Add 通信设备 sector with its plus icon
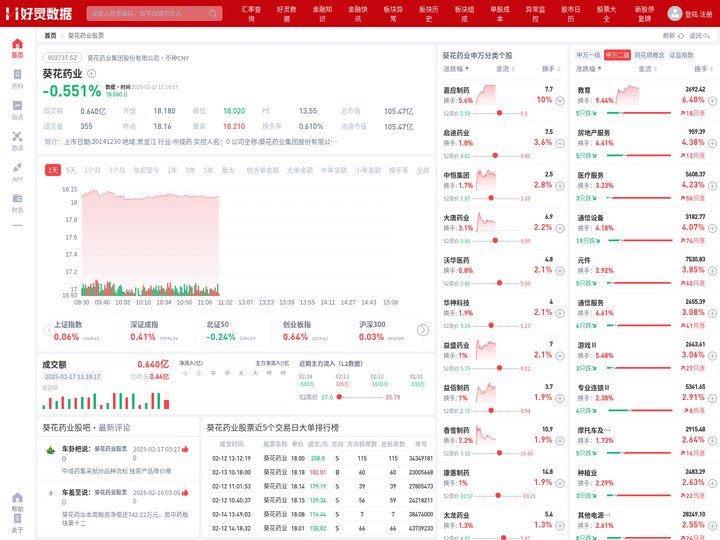Image resolution: width=720 pixels, height=540 pixels. (x=712, y=228)
